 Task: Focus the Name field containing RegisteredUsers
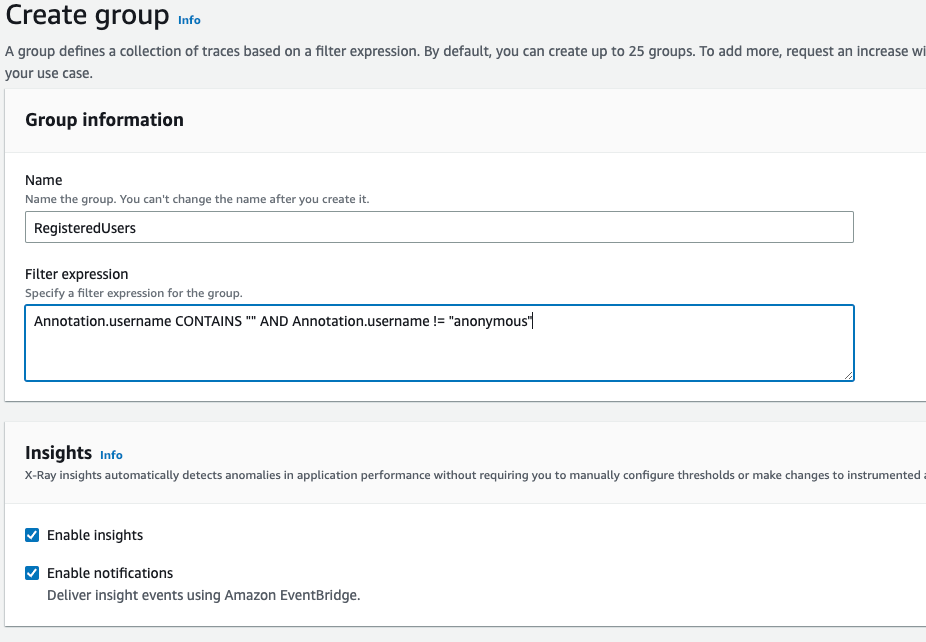[439, 227]
